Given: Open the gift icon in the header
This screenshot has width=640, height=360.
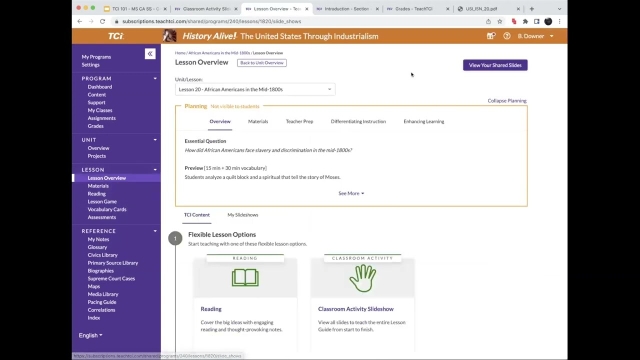Looking at the screenshot, I should coord(491,36).
